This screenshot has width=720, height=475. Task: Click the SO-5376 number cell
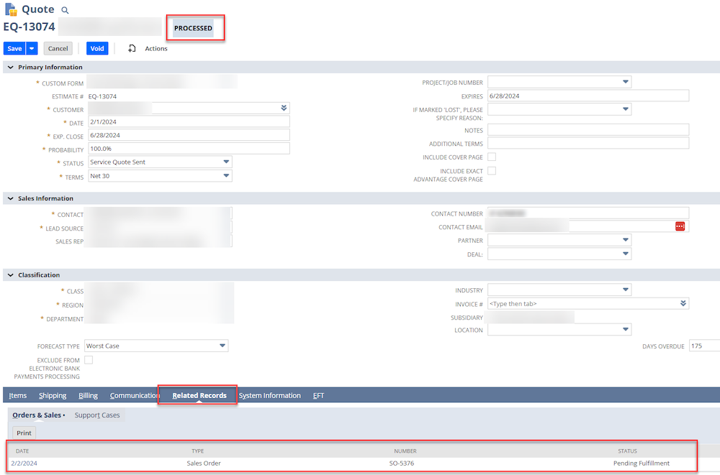pyautogui.click(x=401, y=464)
